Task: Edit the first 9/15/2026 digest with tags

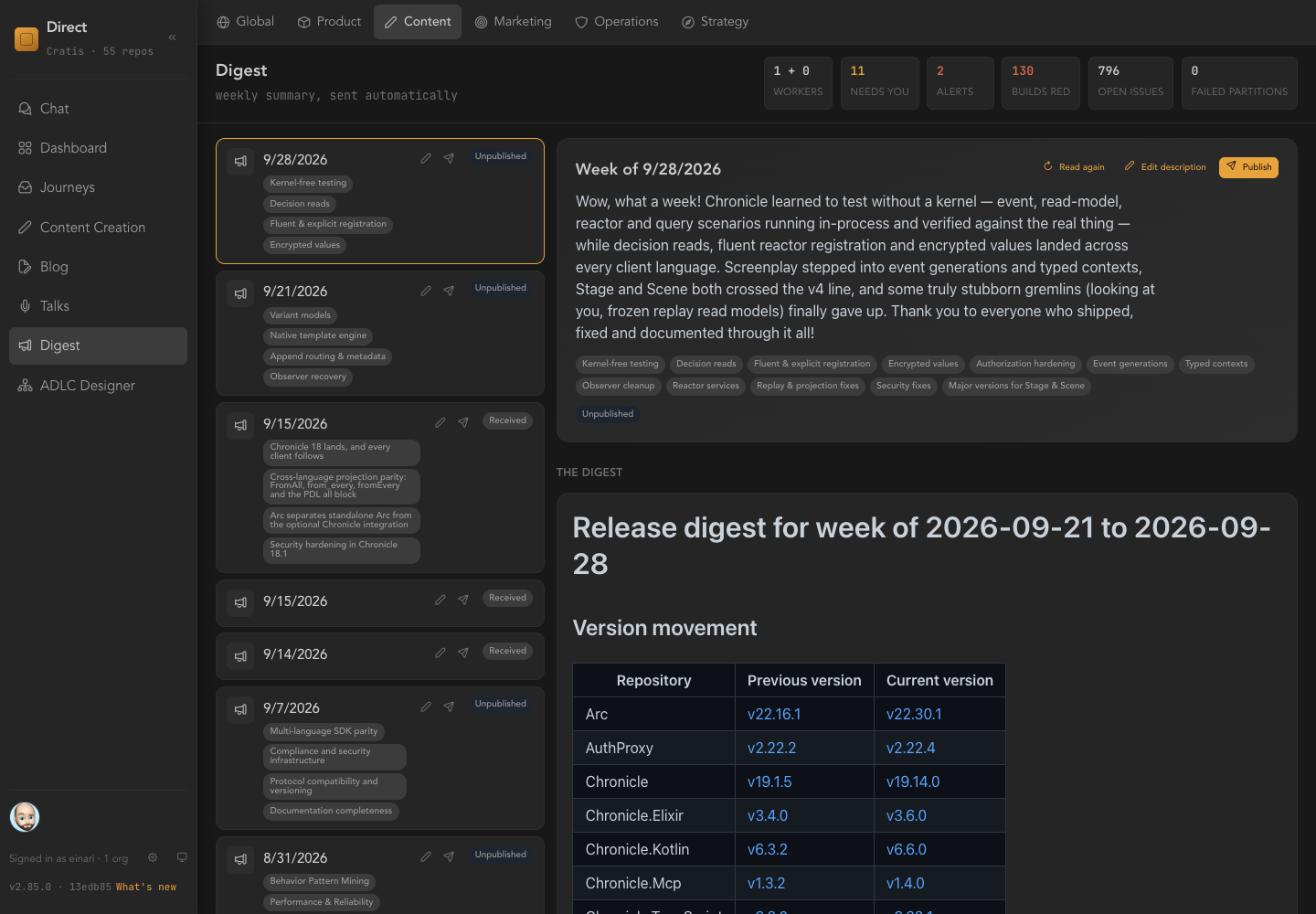Action: pos(440,422)
